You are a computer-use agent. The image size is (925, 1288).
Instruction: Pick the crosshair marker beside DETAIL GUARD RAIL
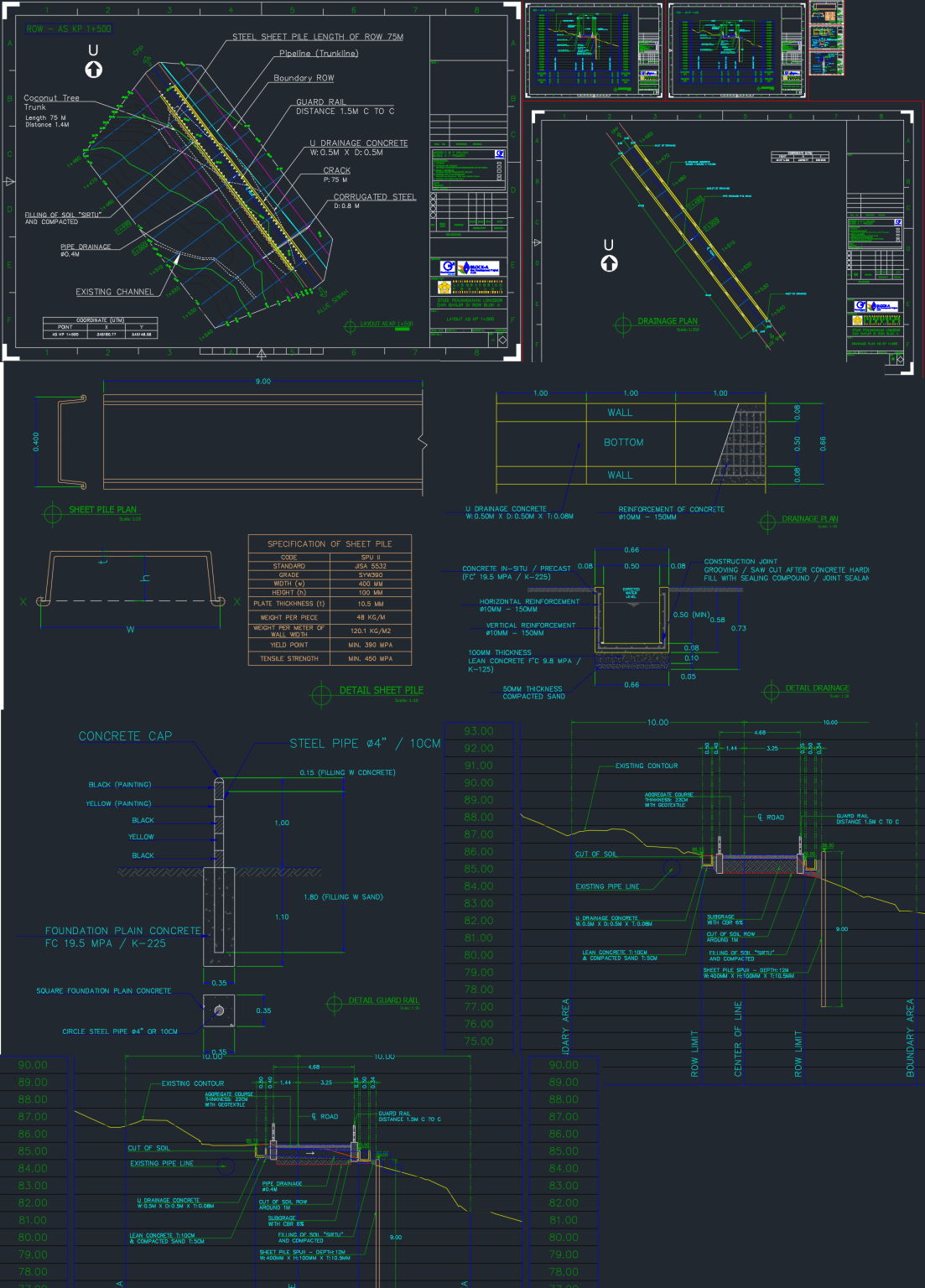pyautogui.click(x=335, y=1002)
